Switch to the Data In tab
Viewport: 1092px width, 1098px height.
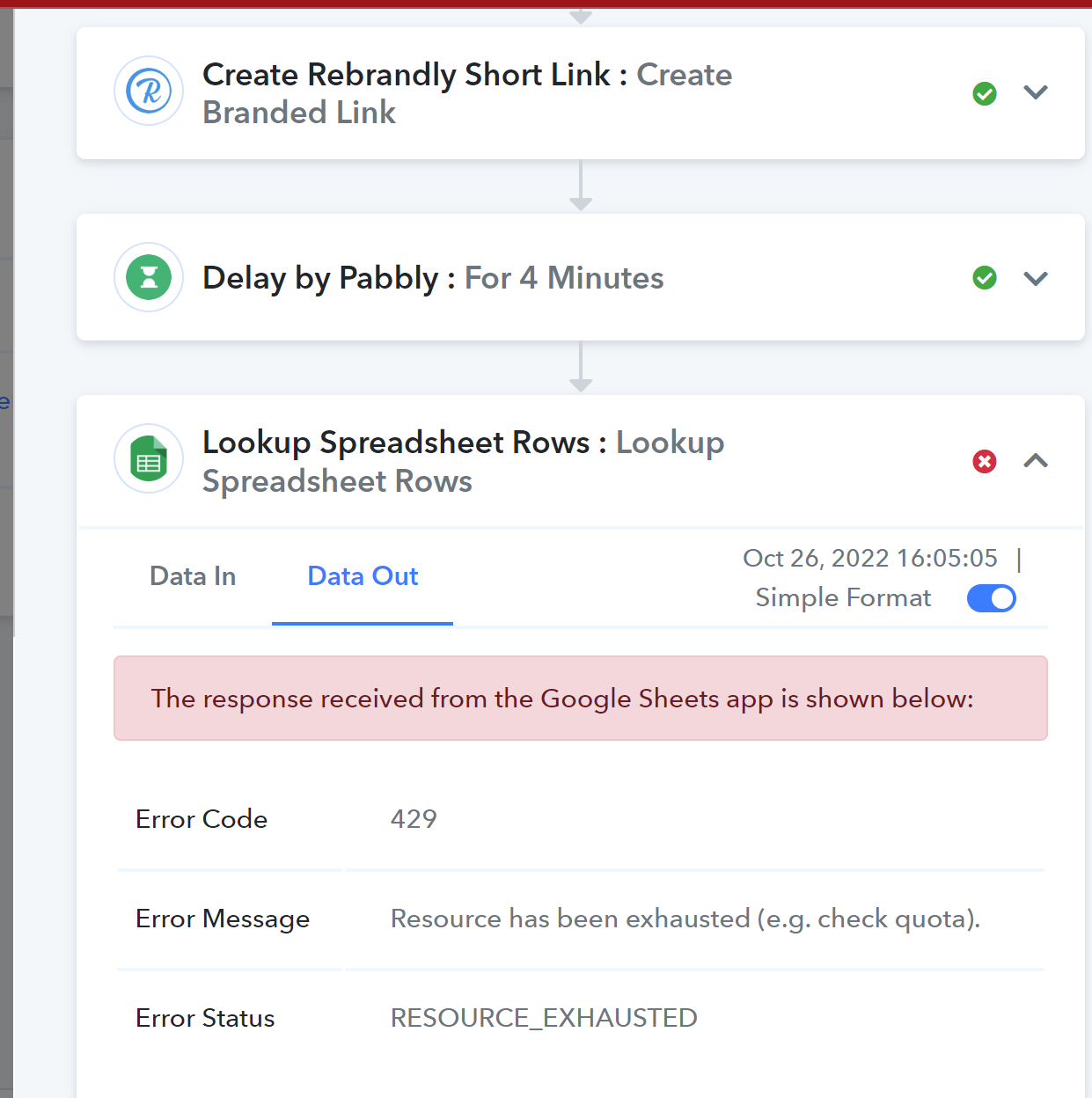coord(193,576)
